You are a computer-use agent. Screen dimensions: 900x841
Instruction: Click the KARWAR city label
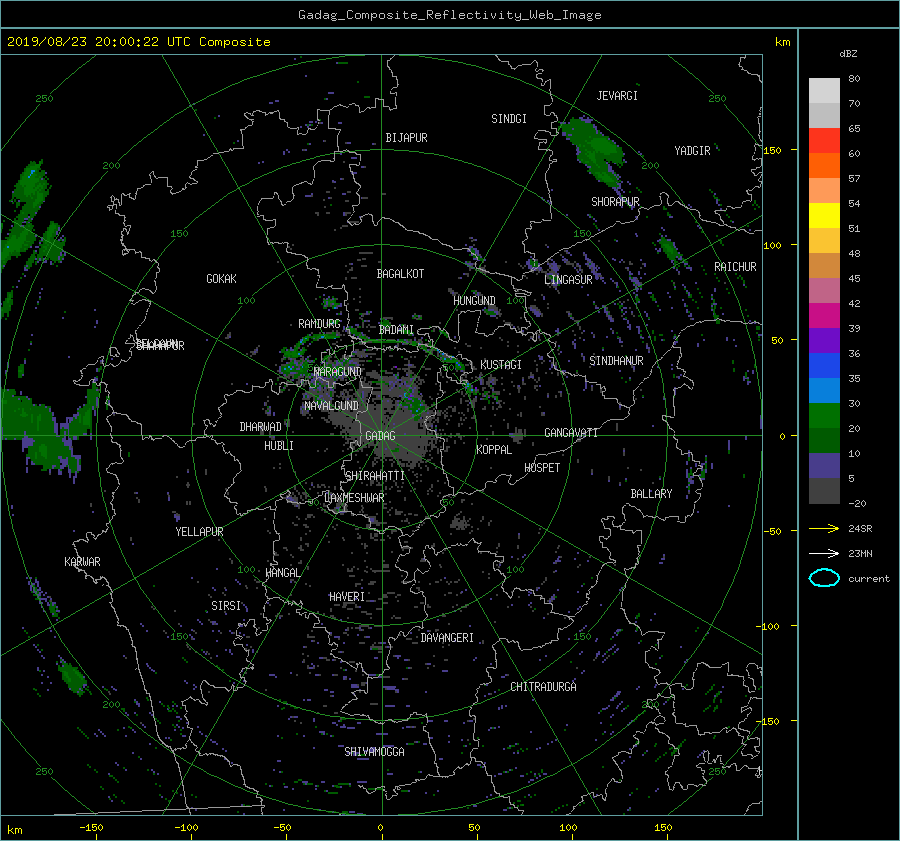tap(82, 562)
